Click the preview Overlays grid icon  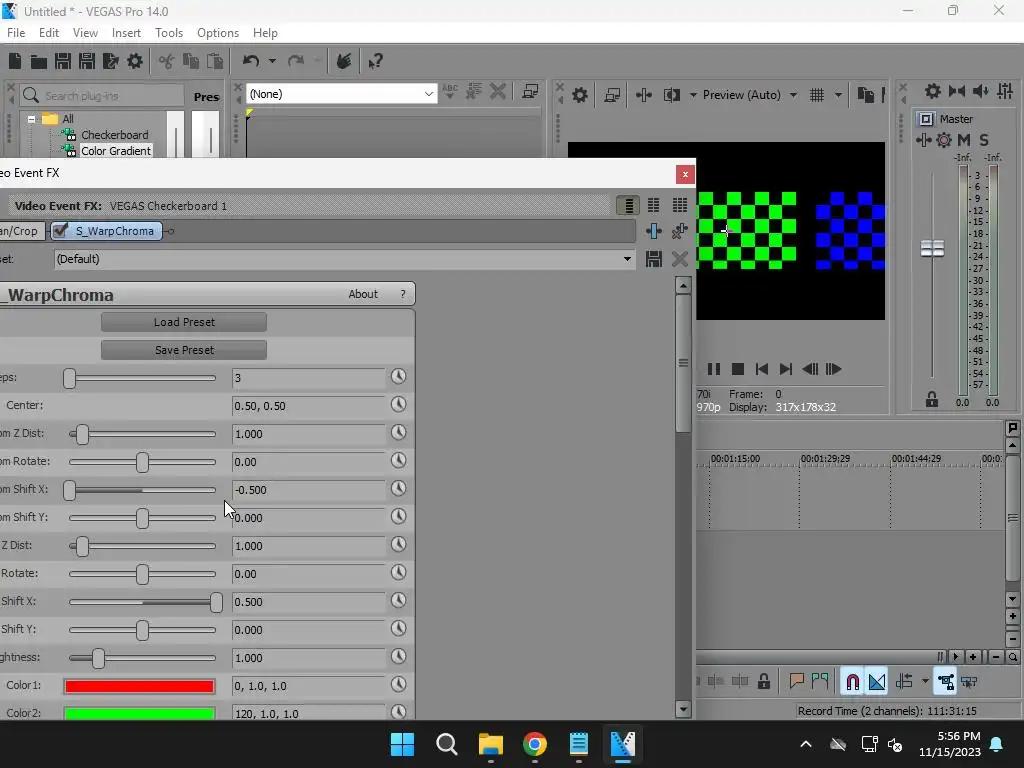[817, 95]
